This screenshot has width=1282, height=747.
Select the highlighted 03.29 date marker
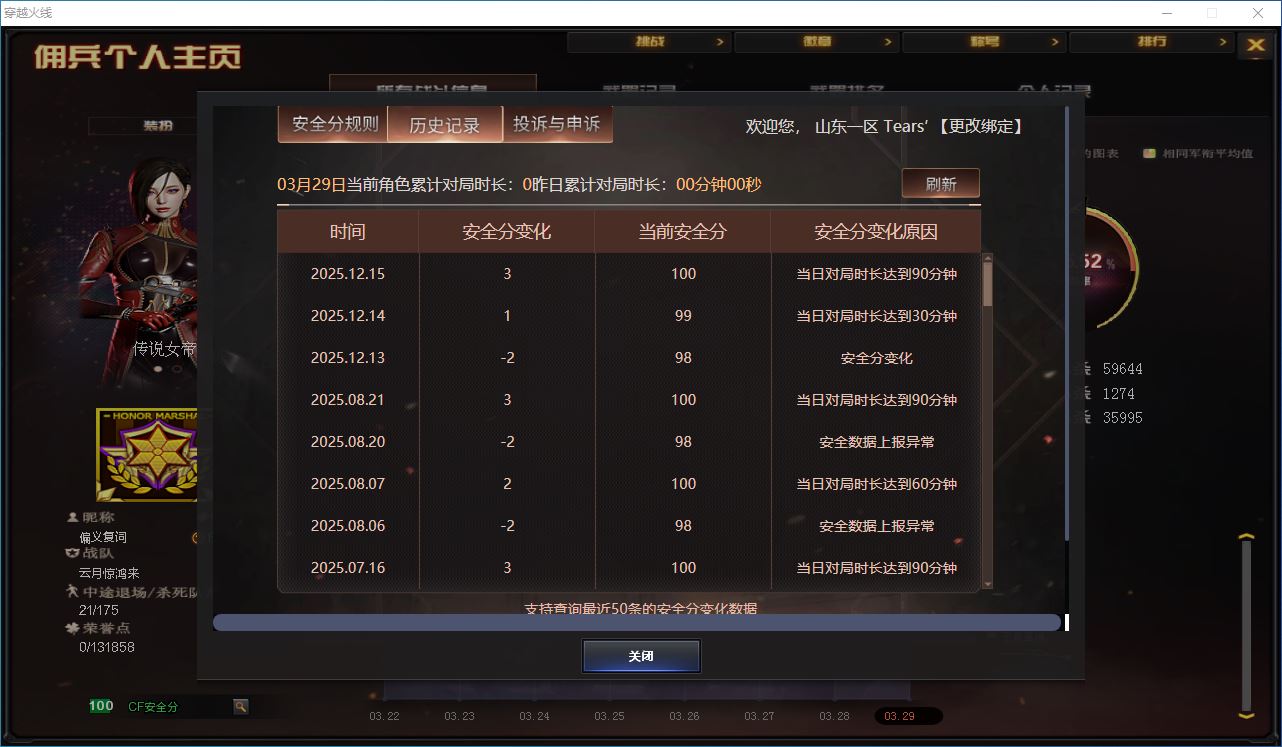click(x=908, y=715)
